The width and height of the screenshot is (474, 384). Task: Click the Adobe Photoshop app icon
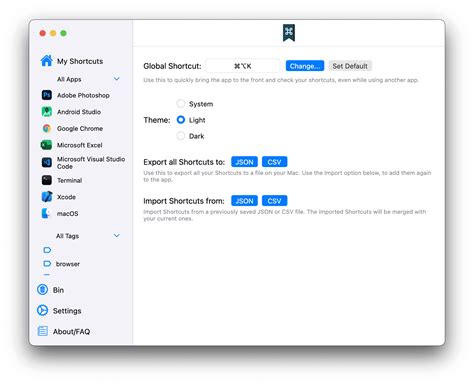point(47,95)
